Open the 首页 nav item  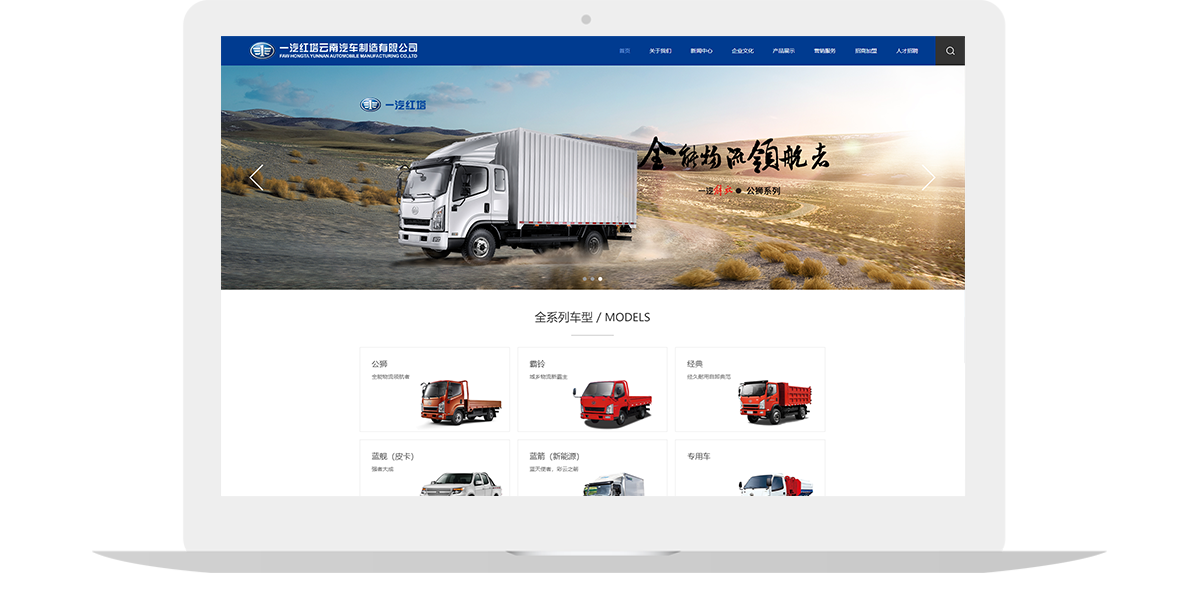[x=625, y=50]
